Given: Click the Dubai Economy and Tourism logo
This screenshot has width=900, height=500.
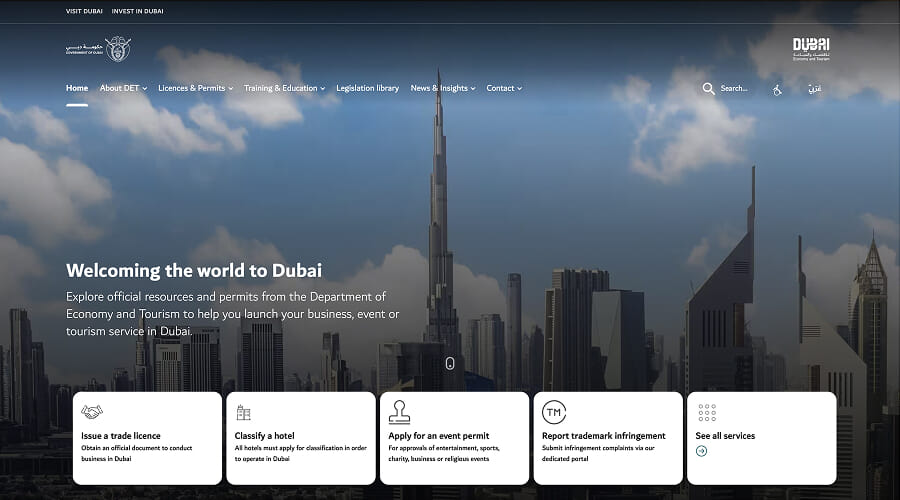Looking at the screenshot, I should (811, 49).
